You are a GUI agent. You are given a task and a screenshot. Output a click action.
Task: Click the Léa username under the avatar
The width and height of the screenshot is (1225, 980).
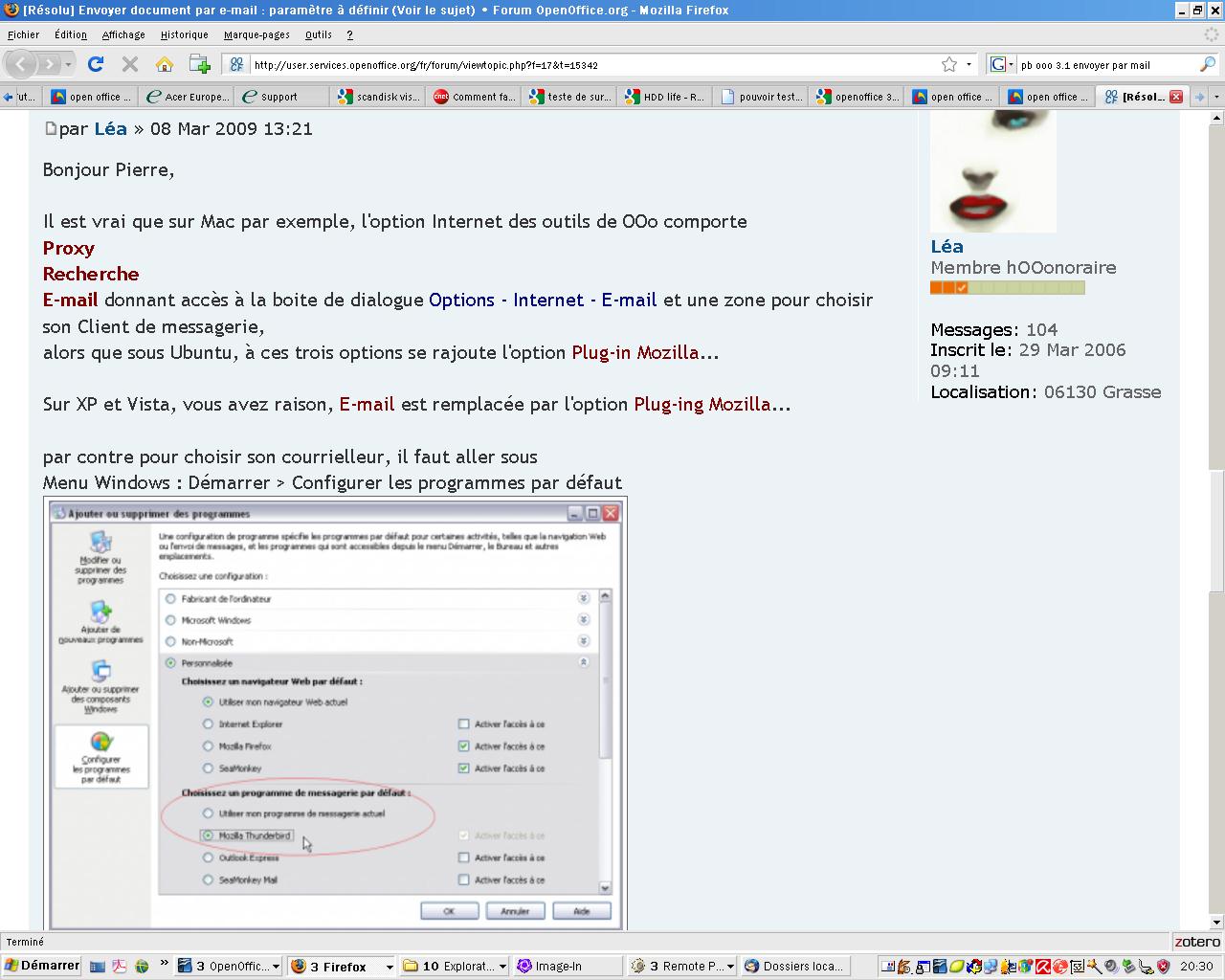point(947,247)
